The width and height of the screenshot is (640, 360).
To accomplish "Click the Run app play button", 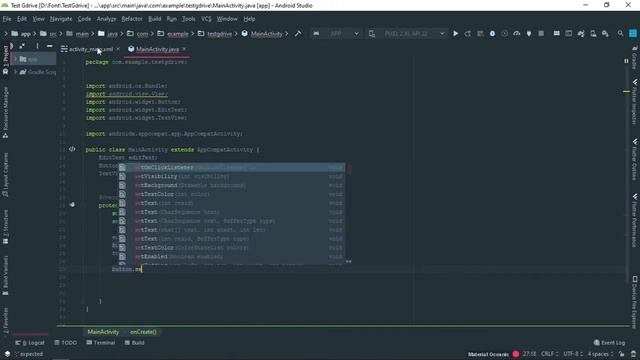I will coord(456,33).
